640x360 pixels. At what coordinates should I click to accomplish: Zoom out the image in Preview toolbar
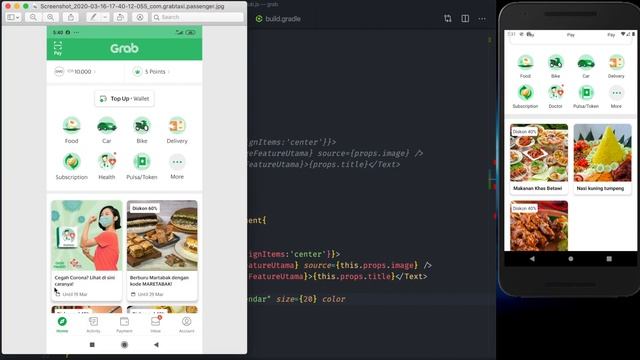(33, 17)
